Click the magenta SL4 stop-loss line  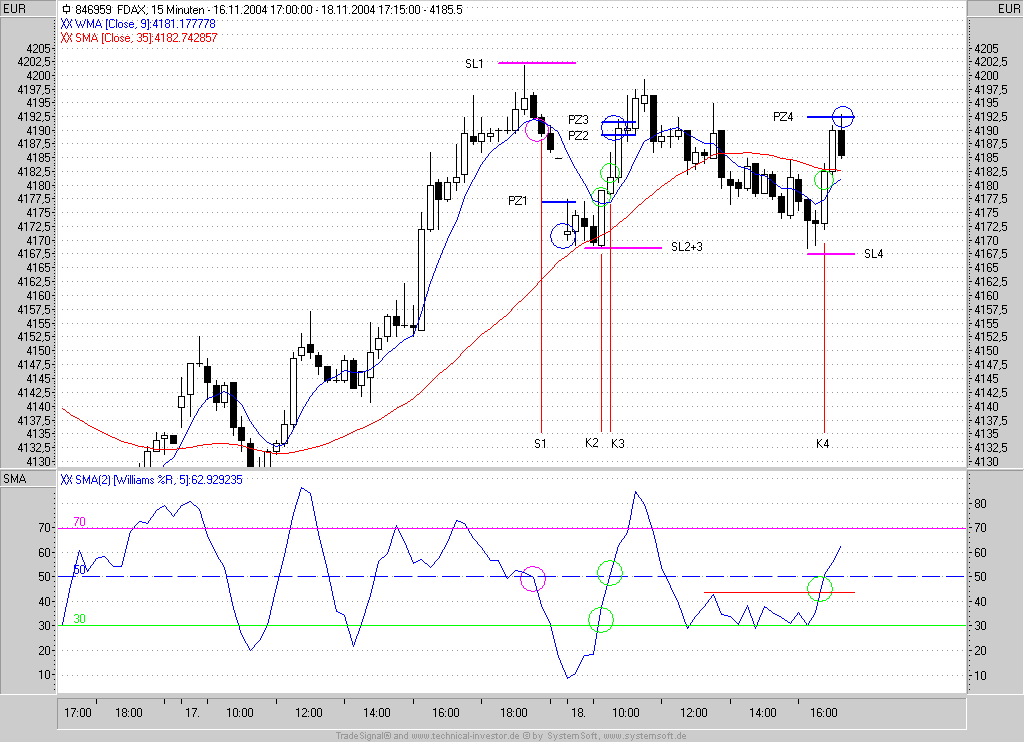pyautogui.click(x=831, y=253)
